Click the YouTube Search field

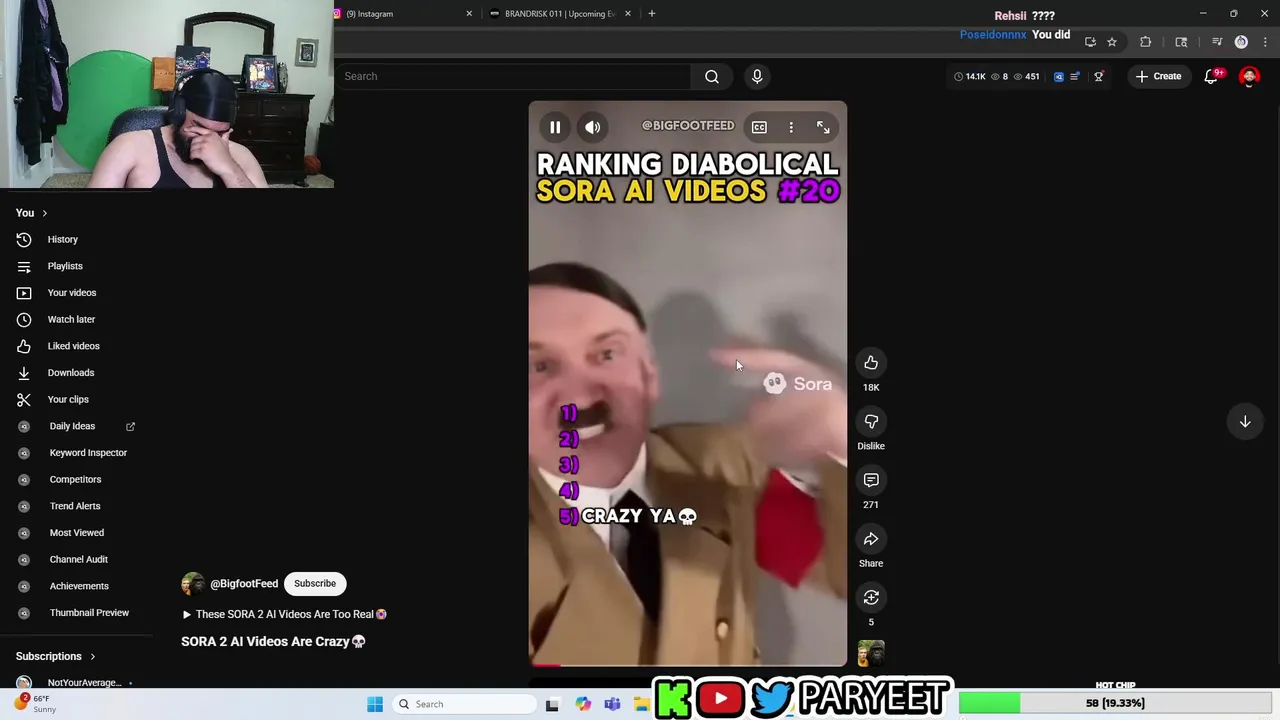click(x=513, y=76)
